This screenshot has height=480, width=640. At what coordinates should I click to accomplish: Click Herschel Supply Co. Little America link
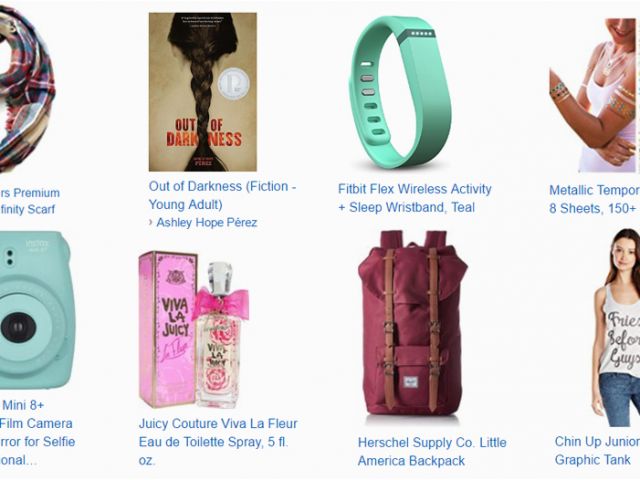(x=432, y=451)
